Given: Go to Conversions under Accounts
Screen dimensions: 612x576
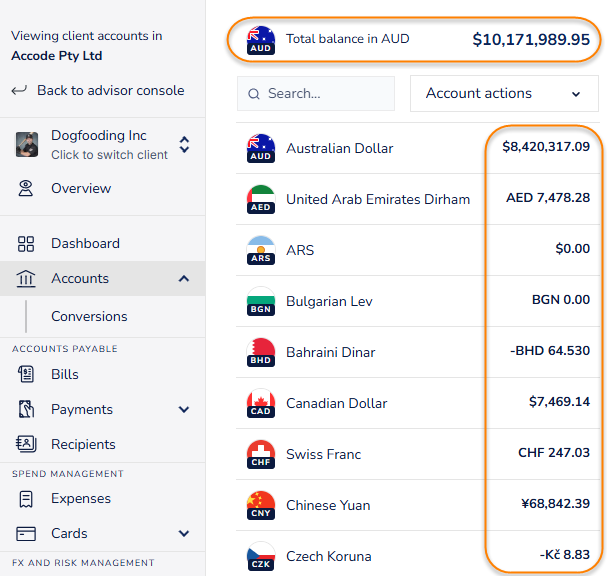Looking at the screenshot, I should (89, 316).
